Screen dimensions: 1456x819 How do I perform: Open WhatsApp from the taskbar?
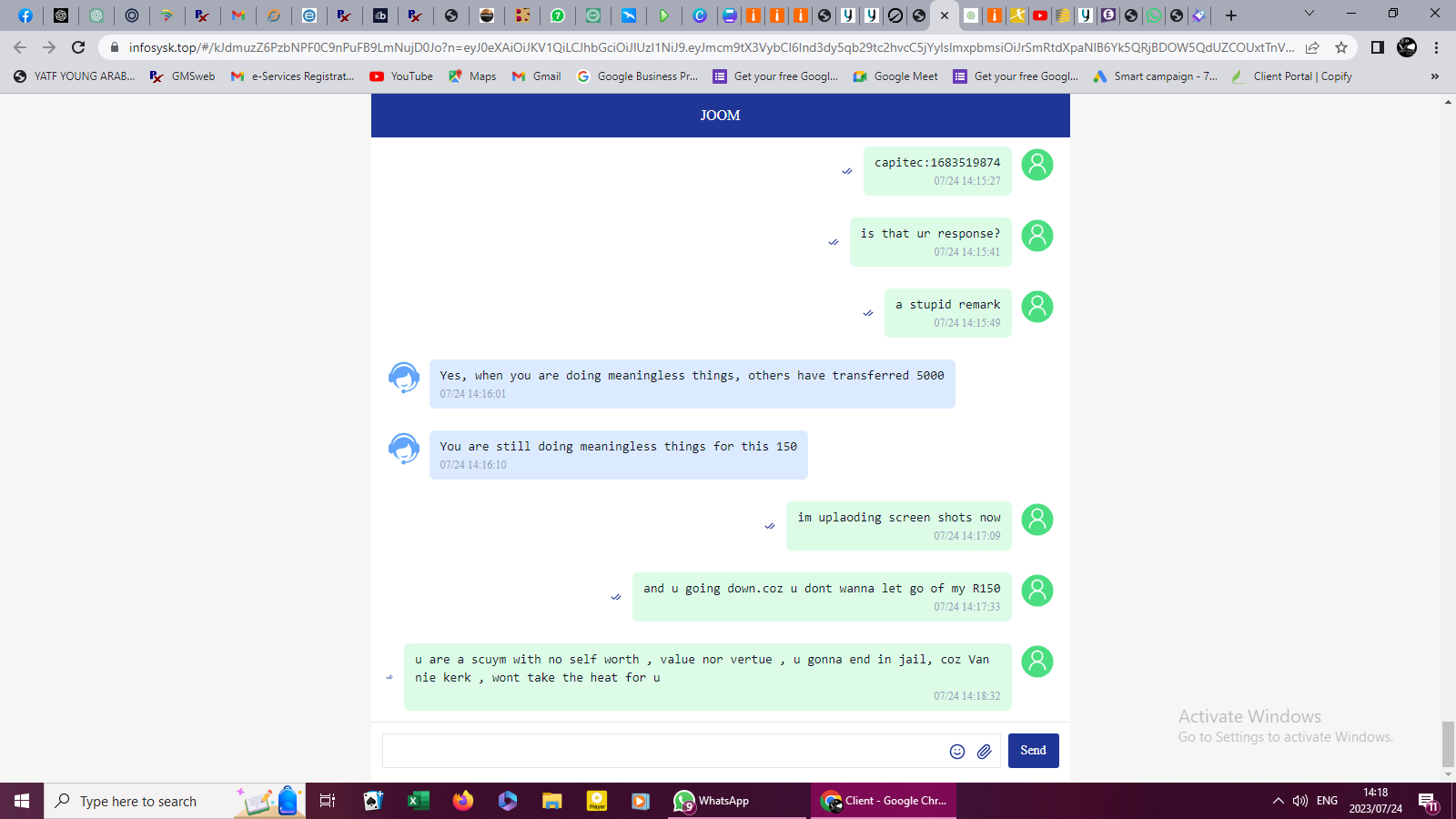712,801
